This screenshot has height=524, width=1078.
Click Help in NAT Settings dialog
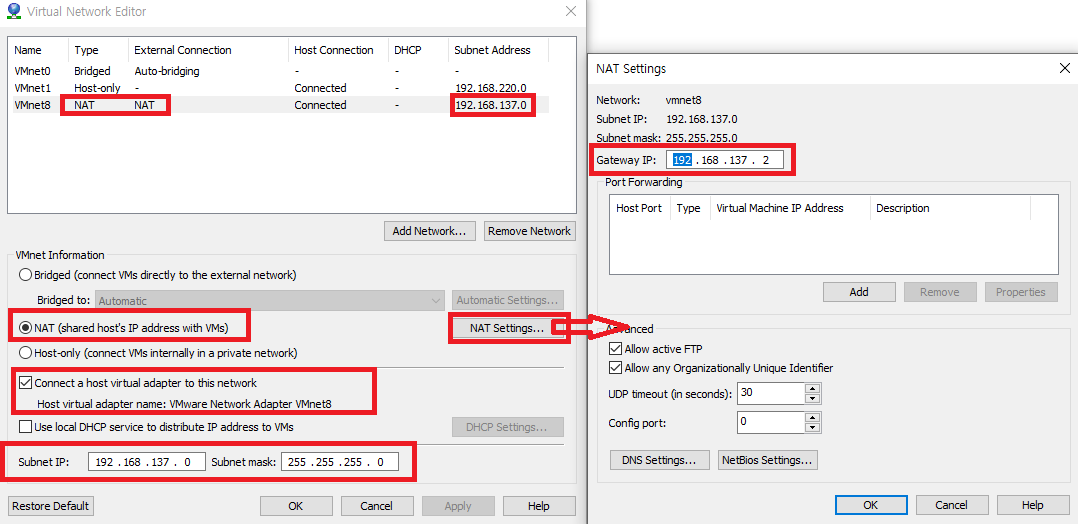(x=1033, y=505)
